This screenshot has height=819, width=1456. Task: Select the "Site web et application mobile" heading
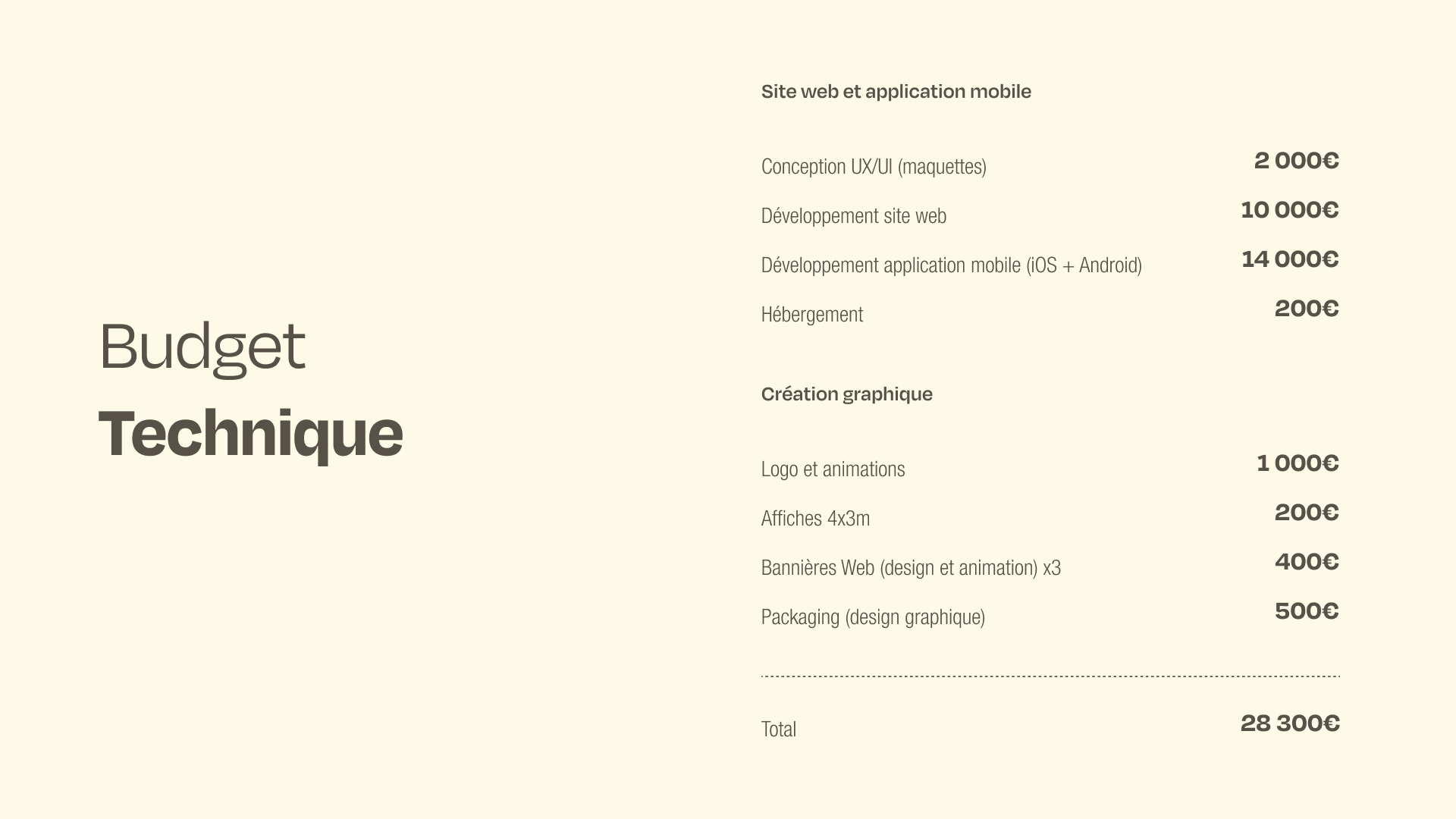click(x=896, y=92)
